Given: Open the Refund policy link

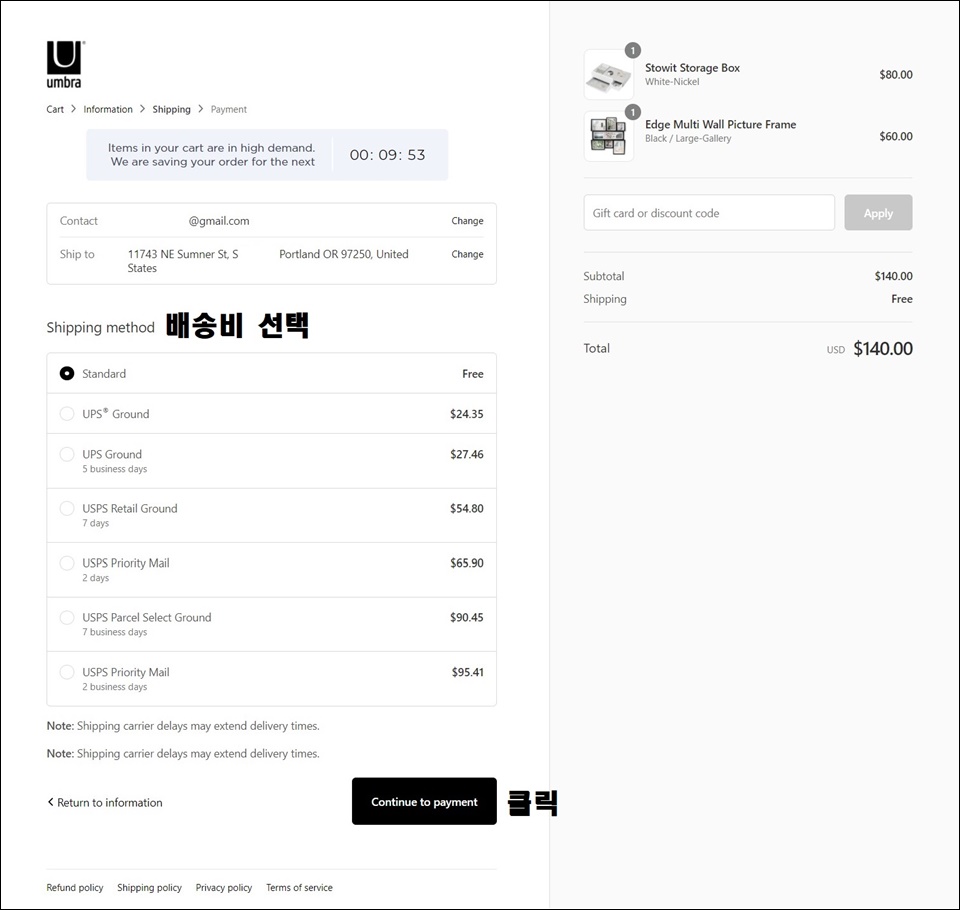Looking at the screenshot, I should click(75, 887).
